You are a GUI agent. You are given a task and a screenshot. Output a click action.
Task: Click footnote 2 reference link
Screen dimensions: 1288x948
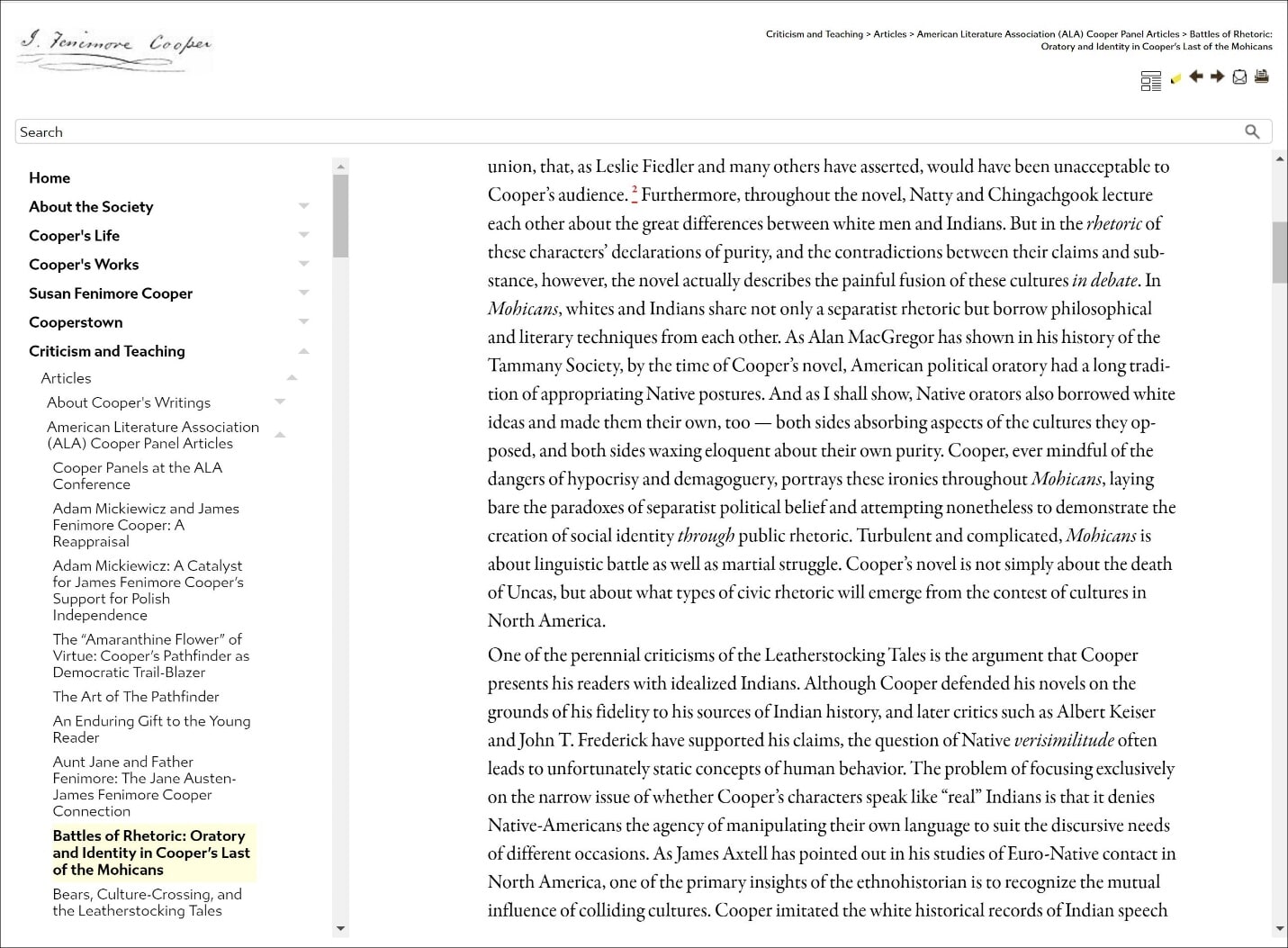[x=634, y=192]
